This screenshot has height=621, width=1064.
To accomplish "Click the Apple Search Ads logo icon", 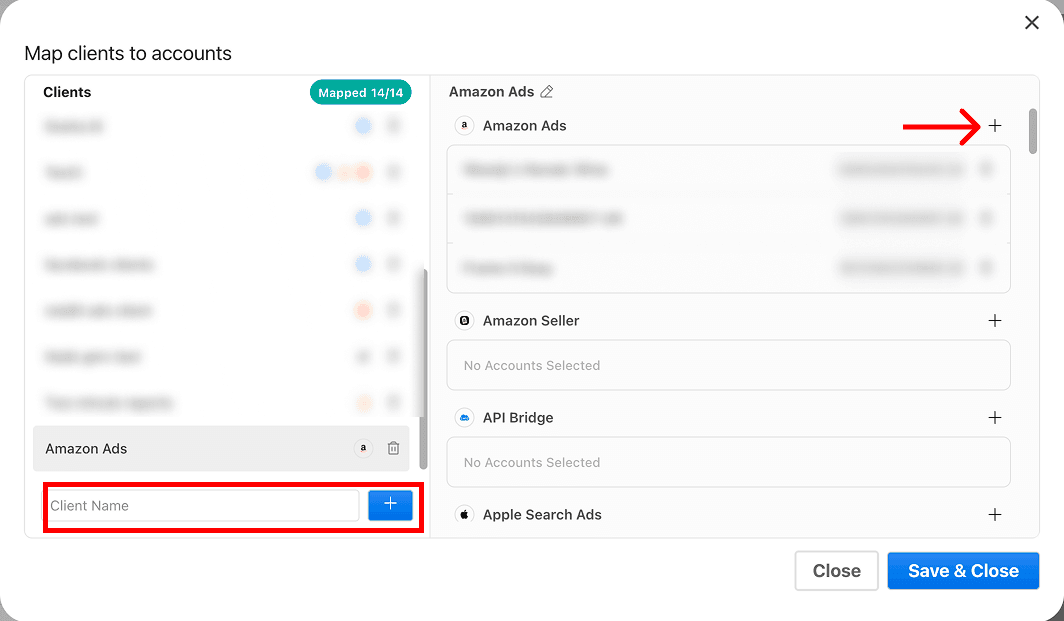I will (x=464, y=514).
